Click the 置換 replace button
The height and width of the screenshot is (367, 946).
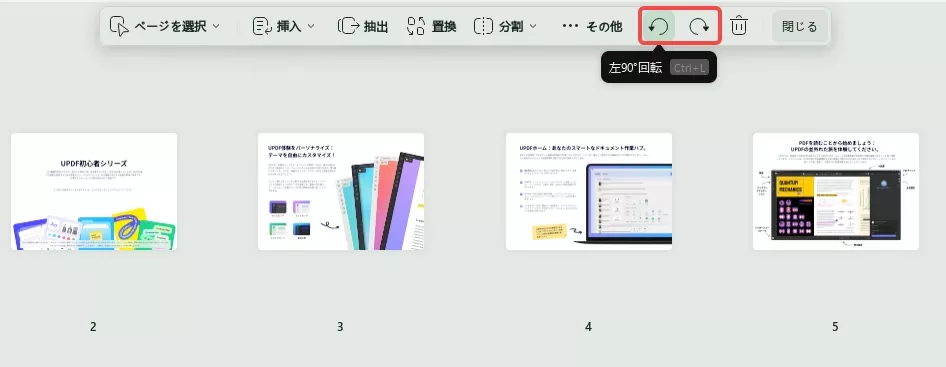(431, 26)
